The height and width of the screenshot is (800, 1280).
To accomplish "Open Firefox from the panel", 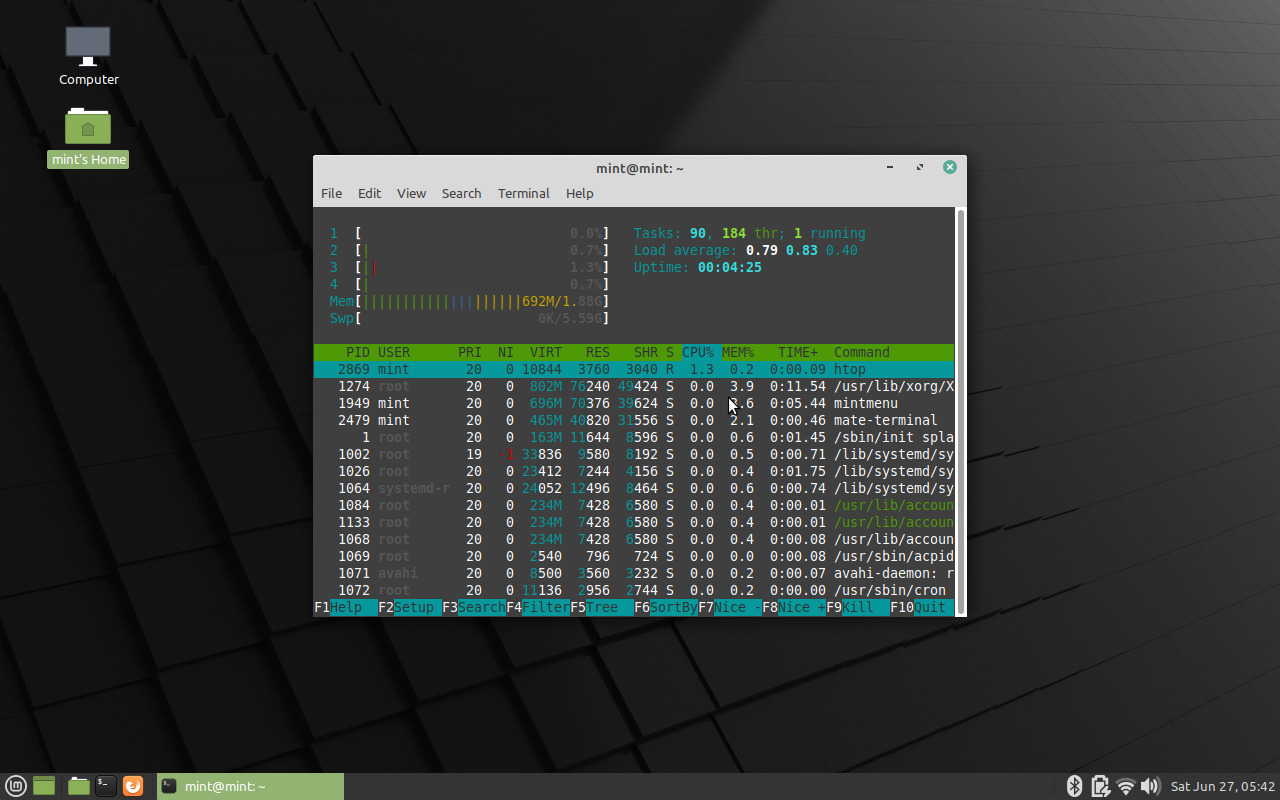I will click(133, 786).
